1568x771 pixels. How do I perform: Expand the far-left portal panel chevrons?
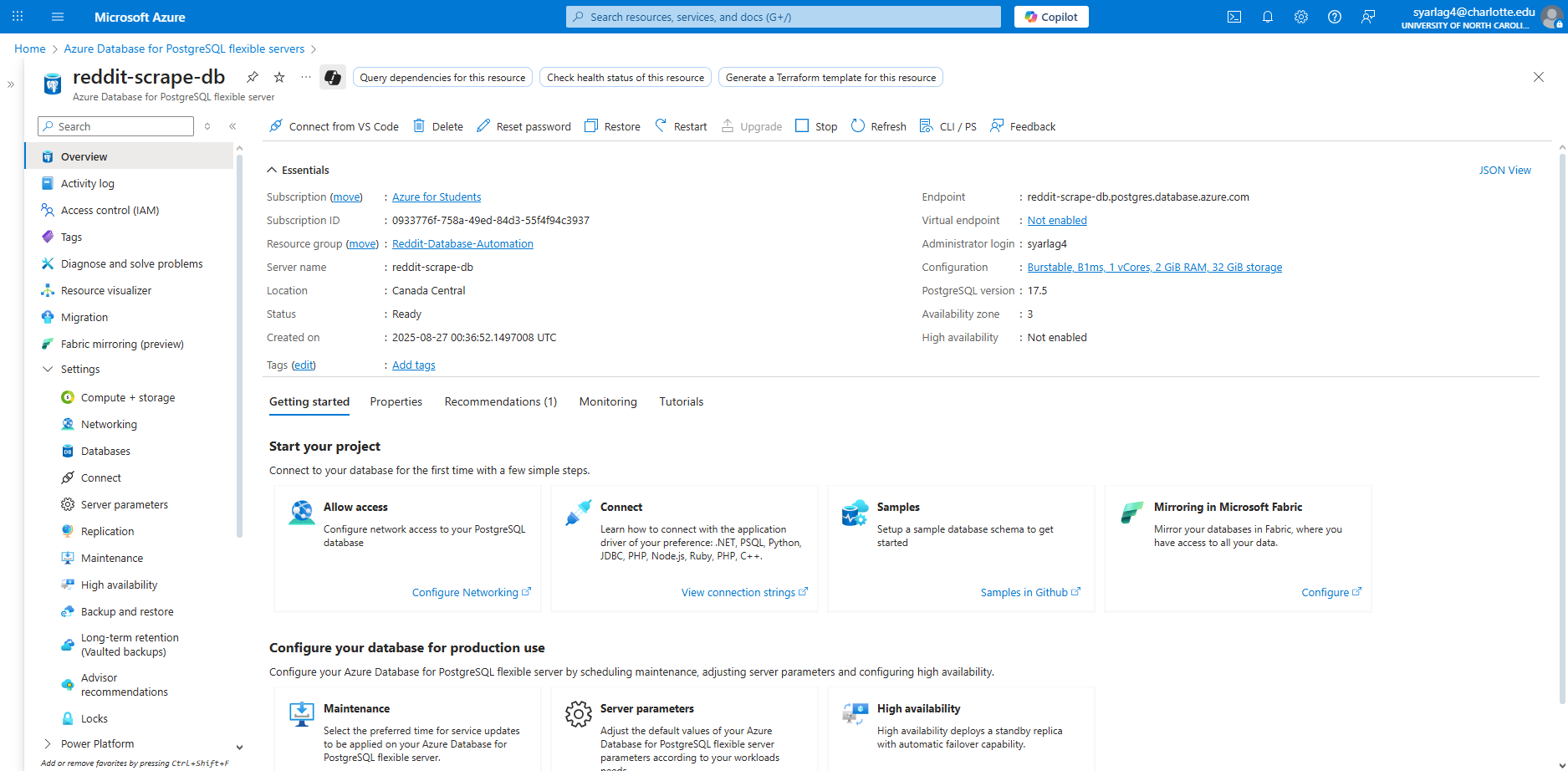pos(11,84)
